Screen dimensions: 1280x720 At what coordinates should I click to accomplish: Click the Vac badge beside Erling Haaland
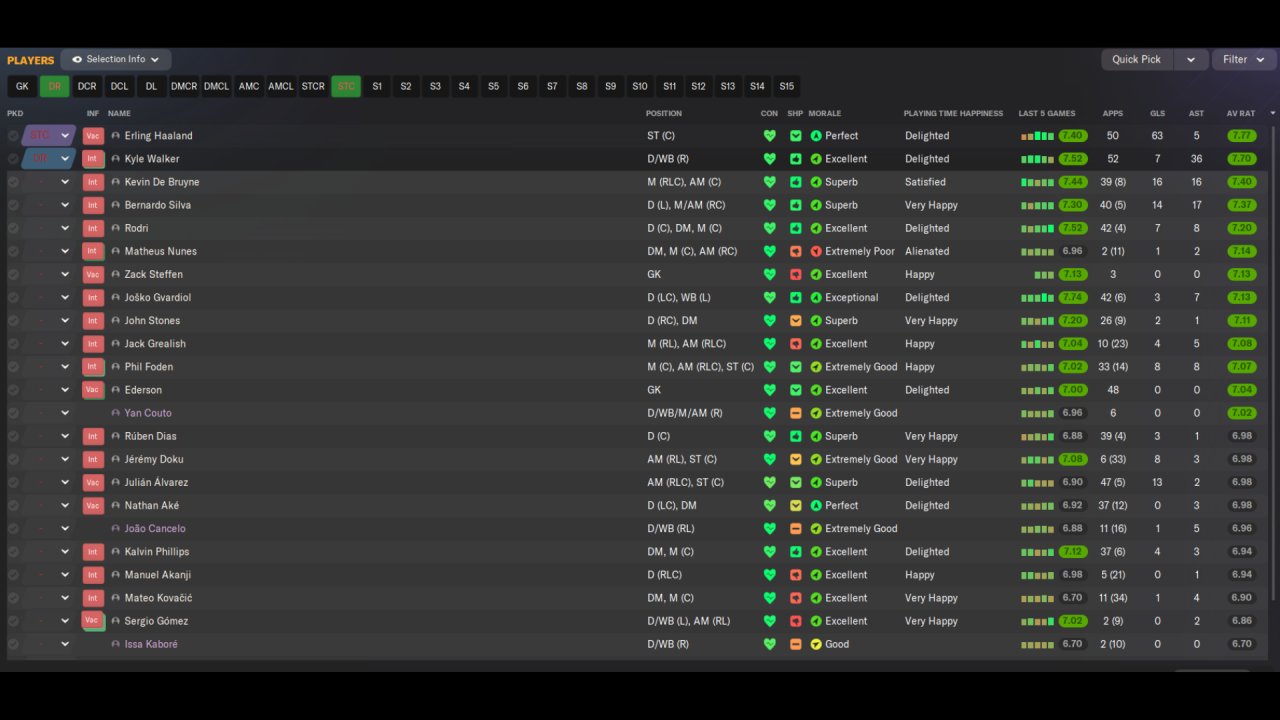93,136
